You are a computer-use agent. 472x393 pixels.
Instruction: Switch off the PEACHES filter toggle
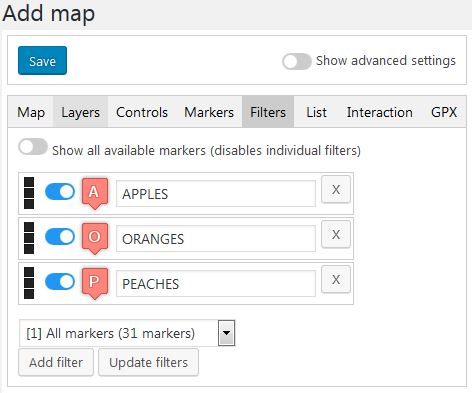click(x=60, y=282)
